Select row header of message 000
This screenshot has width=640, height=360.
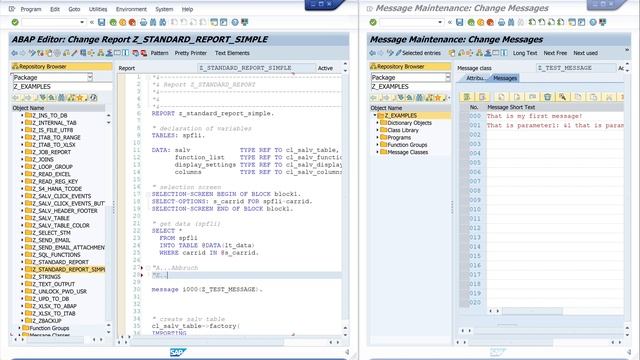464,116
